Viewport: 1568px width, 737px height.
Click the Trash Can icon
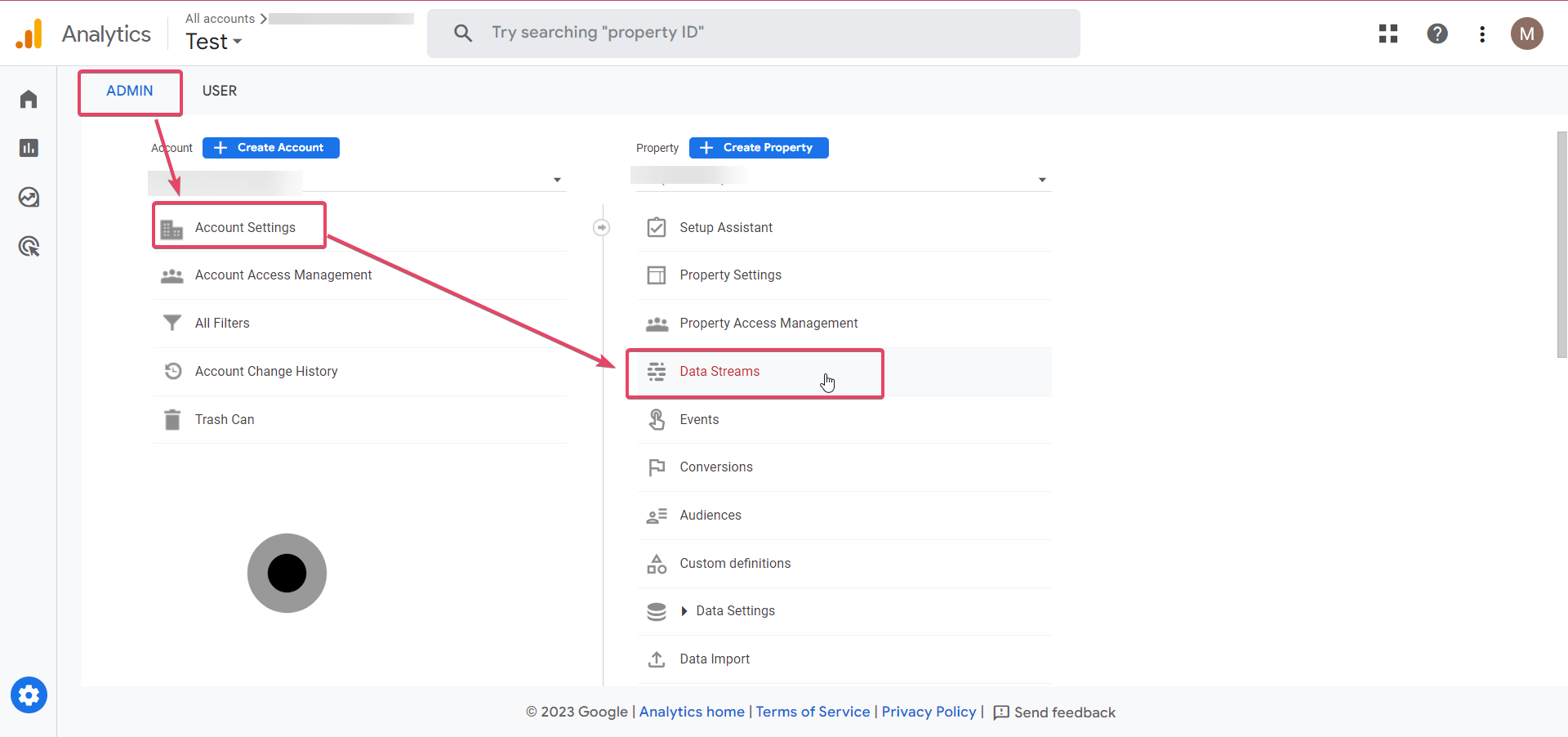point(171,419)
